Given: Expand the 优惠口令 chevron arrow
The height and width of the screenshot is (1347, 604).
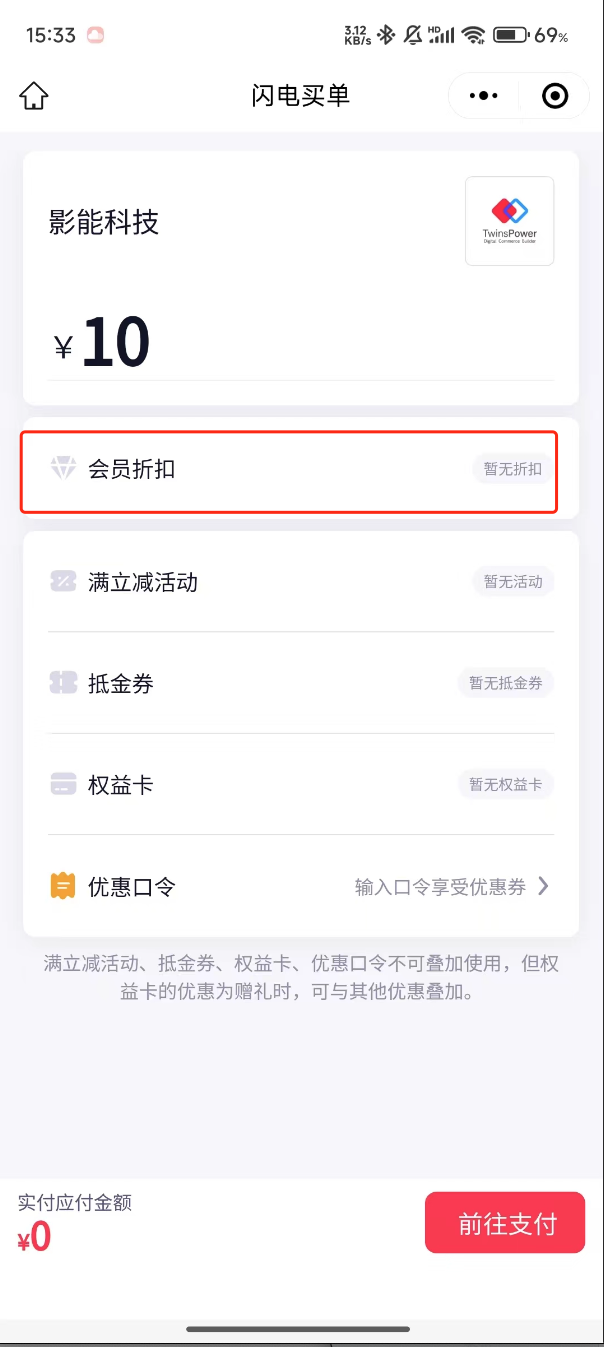Looking at the screenshot, I should click(x=543, y=886).
